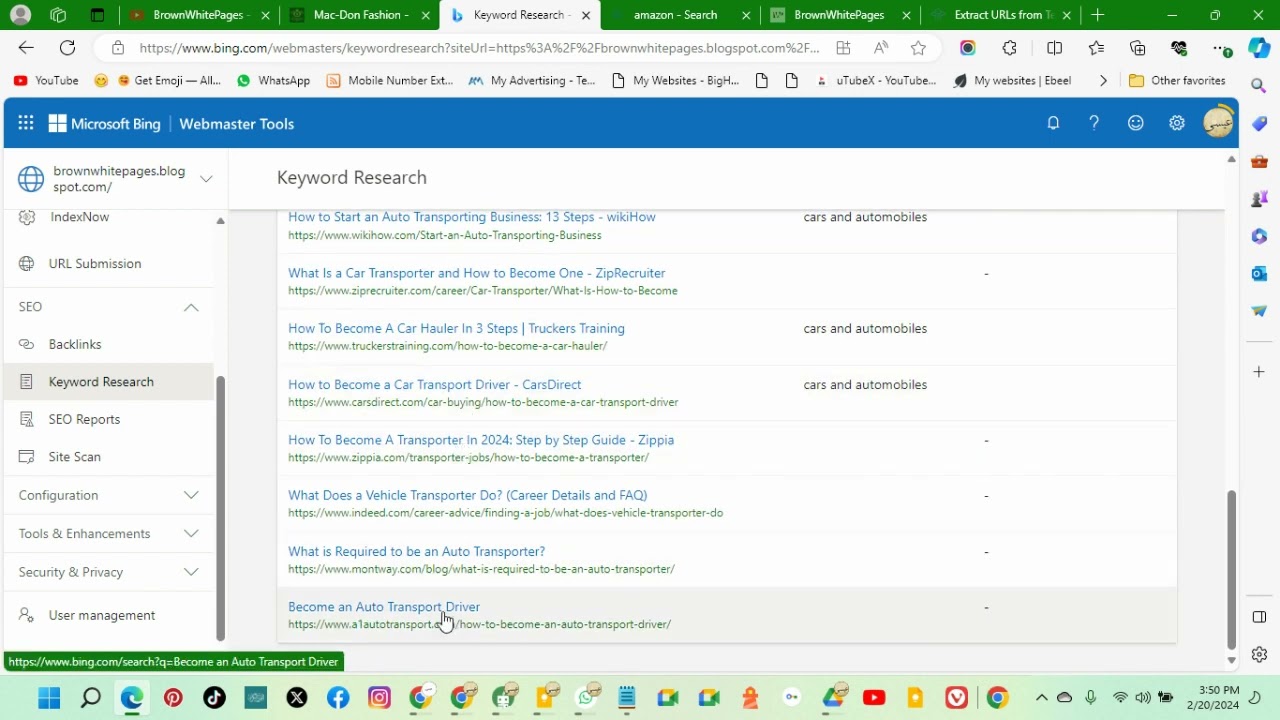Switch to Extract URLs from Text tab
The width and height of the screenshot is (1280, 720).
coord(1000,15)
